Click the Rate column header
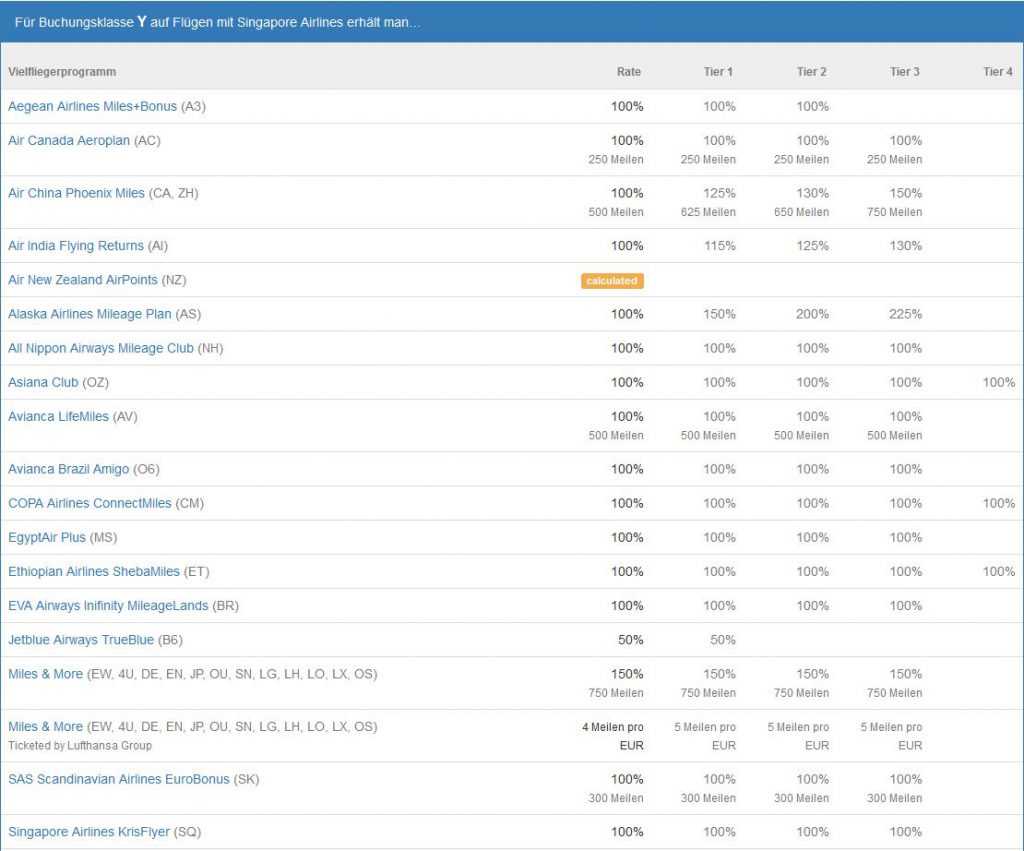The width and height of the screenshot is (1024, 851). (x=629, y=72)
